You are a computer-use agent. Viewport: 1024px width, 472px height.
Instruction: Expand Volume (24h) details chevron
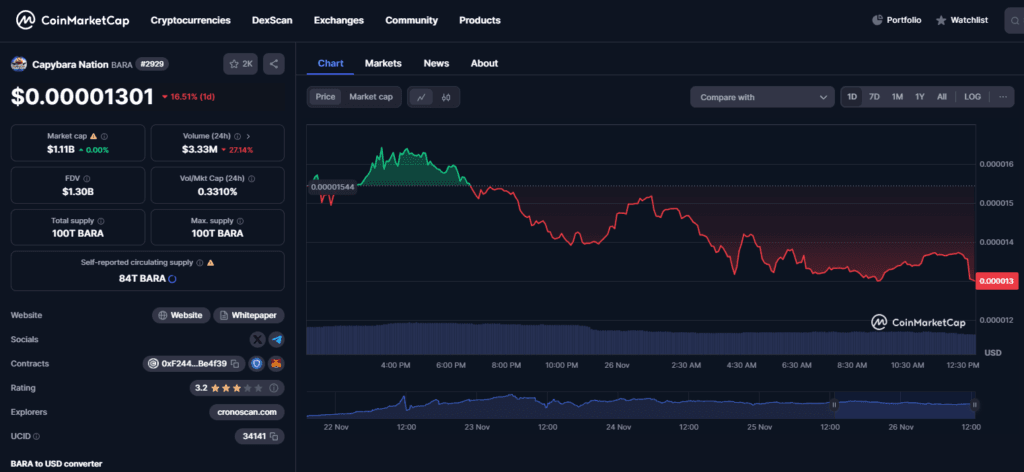pos(249,136)
